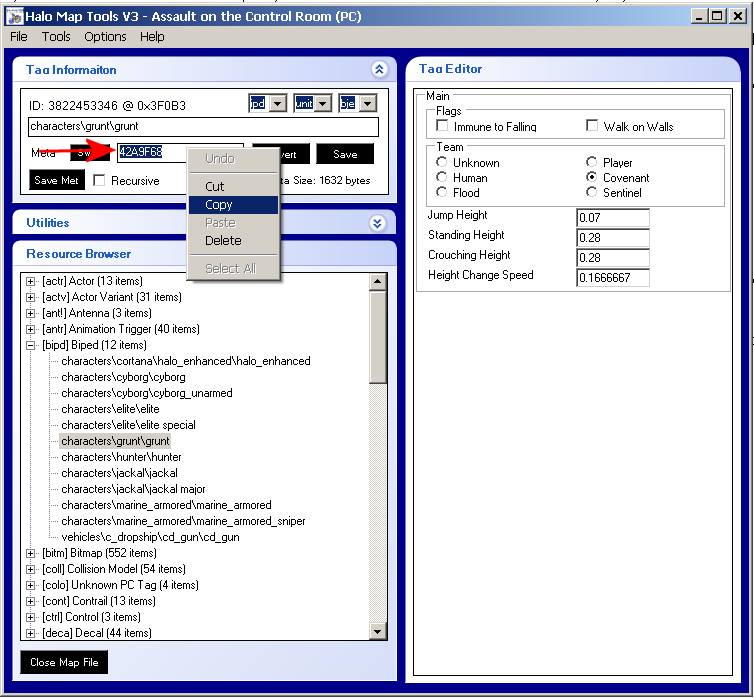Open the File menu
Viewport: 754px width, 698px height.
(x=19, y=37)
